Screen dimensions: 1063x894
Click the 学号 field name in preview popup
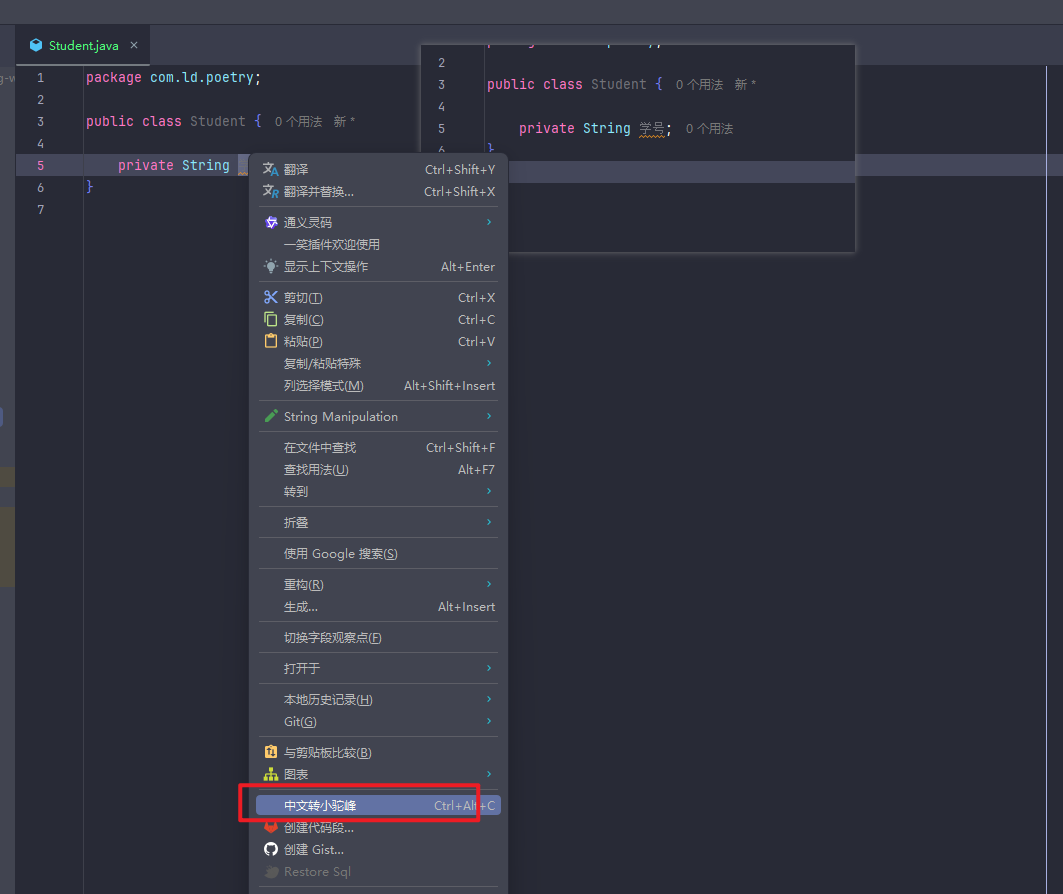(651, 129)
